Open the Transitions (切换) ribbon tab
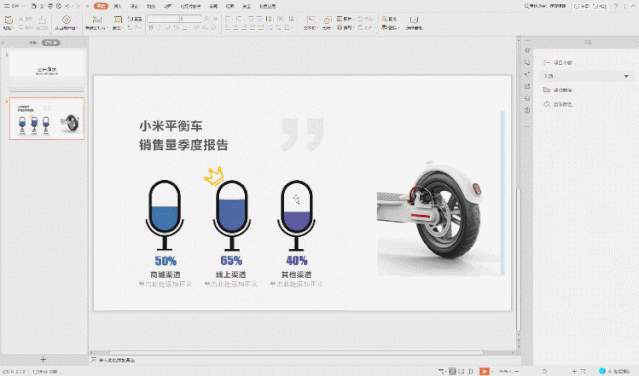Screen dimensions: 639x376 pyautogui.click(x=151, y=6)
